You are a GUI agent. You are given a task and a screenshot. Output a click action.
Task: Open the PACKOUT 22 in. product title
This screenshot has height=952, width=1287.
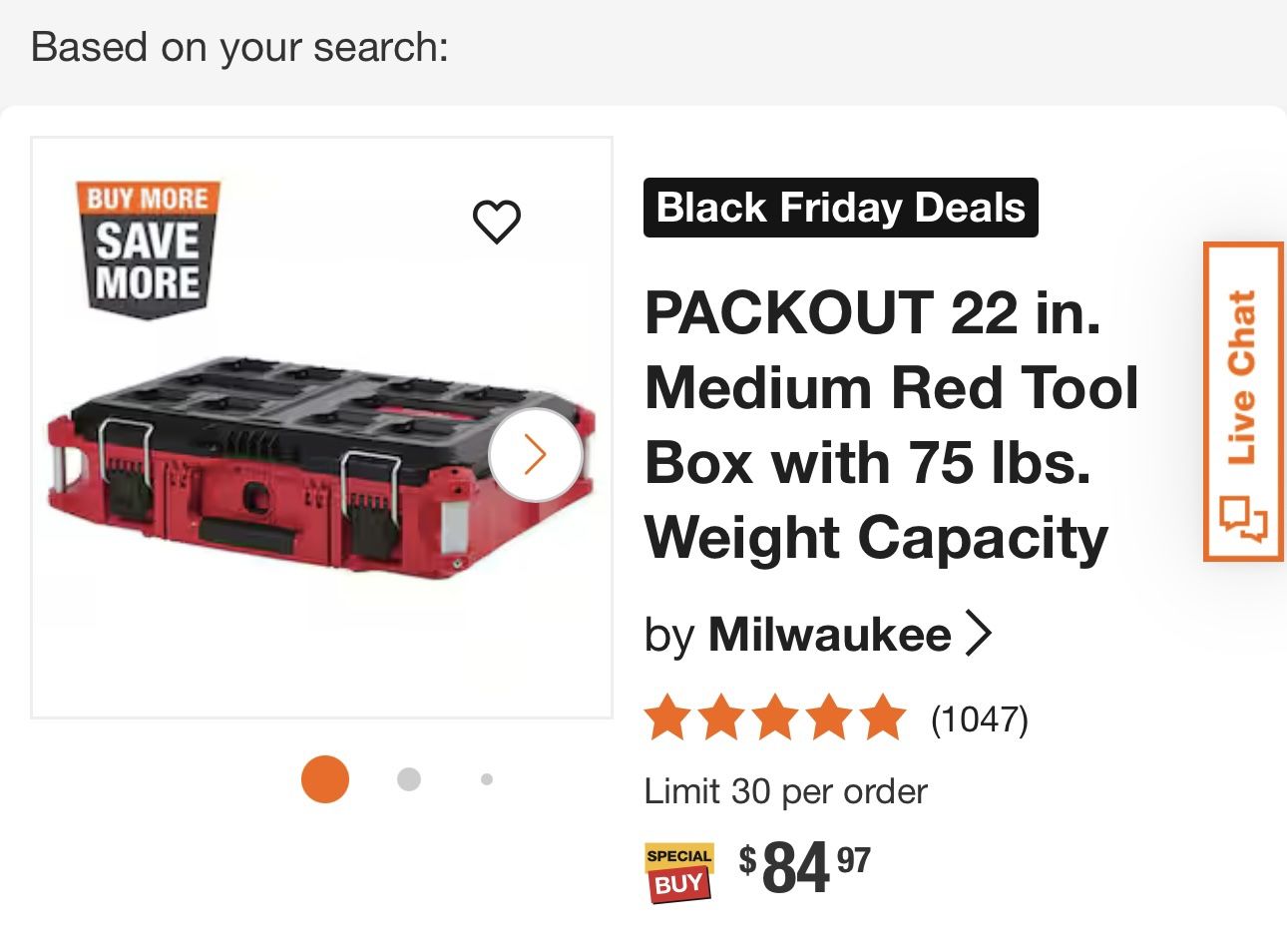891,425
